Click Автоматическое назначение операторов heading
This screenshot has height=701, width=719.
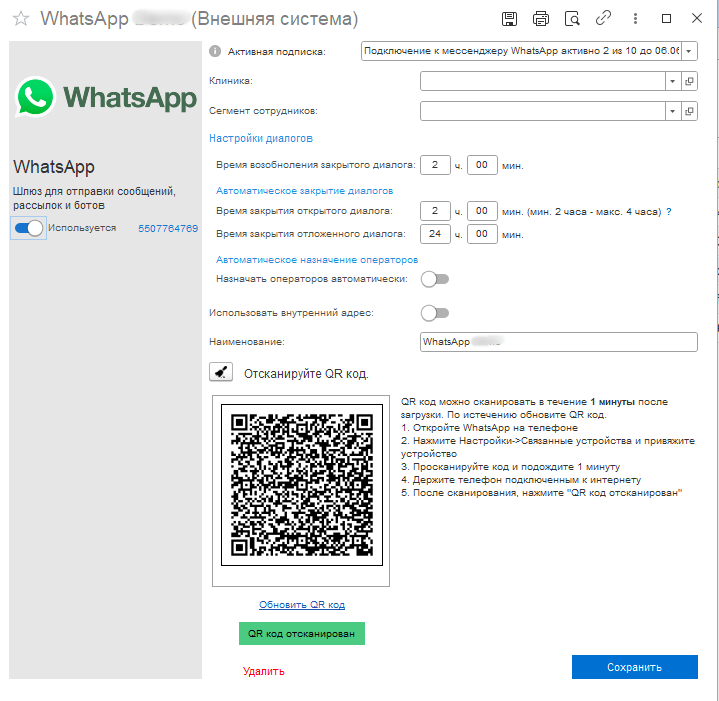pos(317,260)
